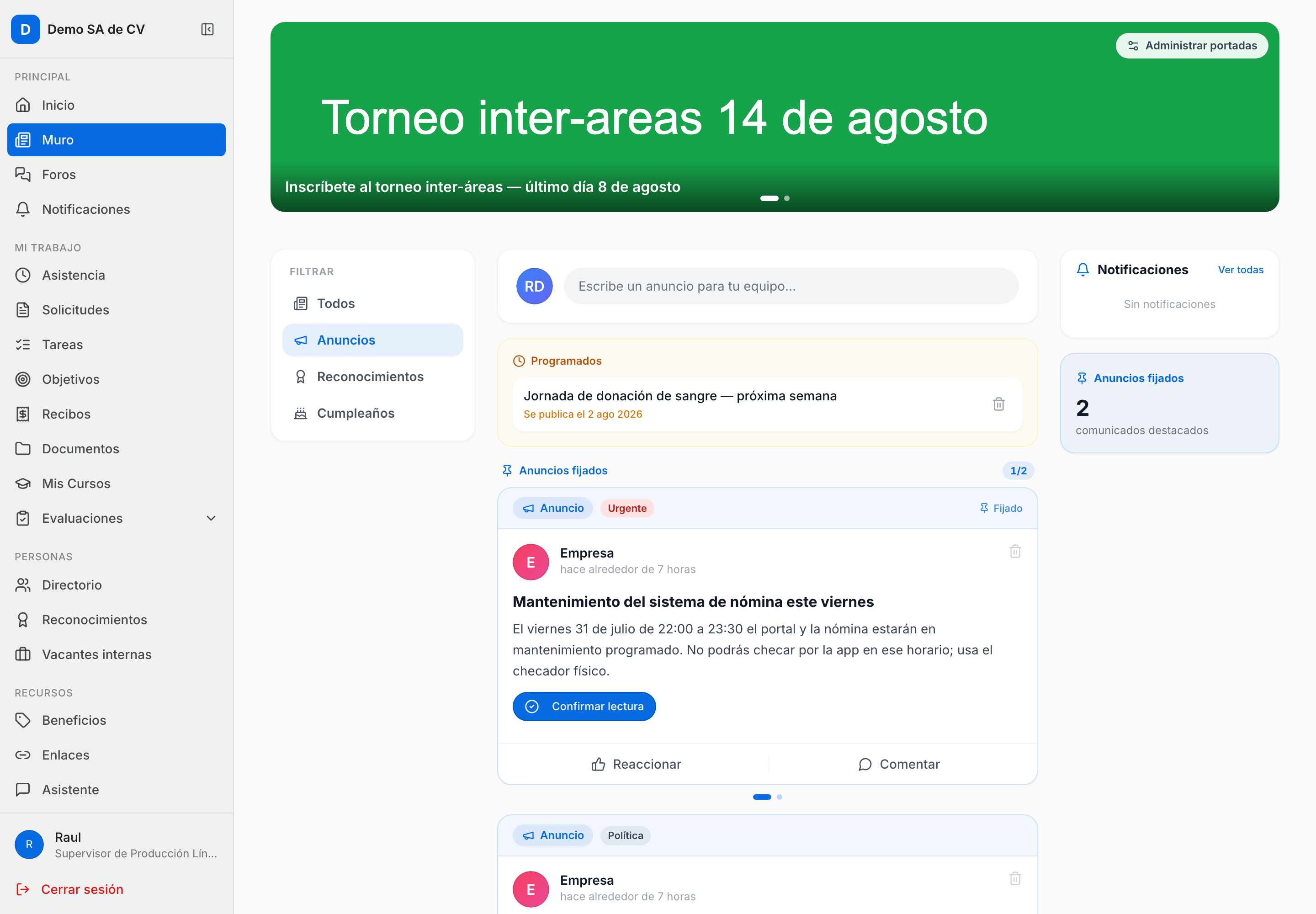Expand the Evaluaciones chevron
Screen dimensions: 1316x914
[x=211, y=518]
